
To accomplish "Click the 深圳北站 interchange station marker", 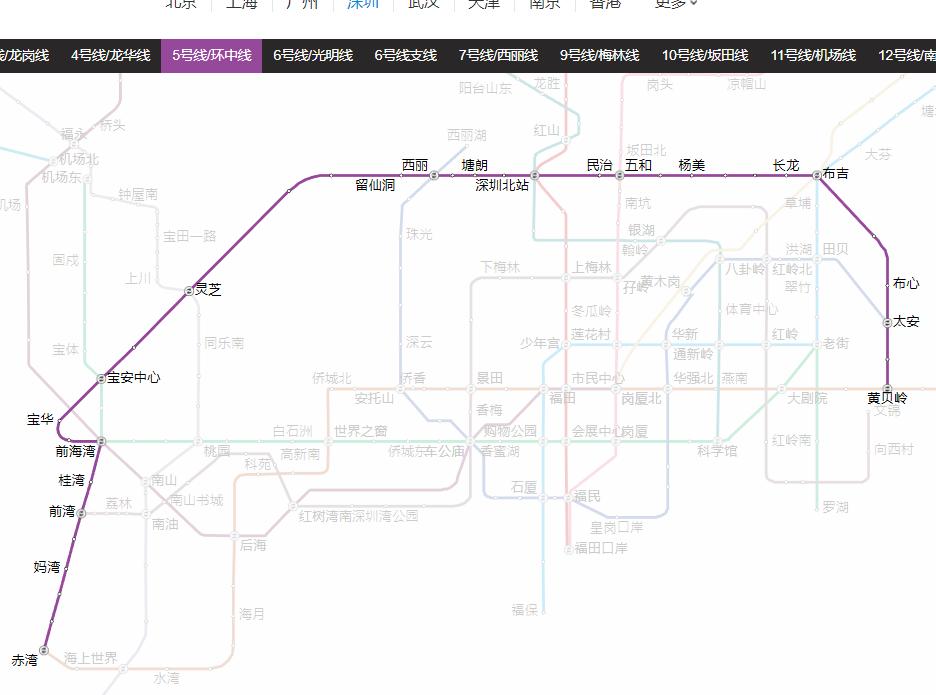I will [534, 176].
